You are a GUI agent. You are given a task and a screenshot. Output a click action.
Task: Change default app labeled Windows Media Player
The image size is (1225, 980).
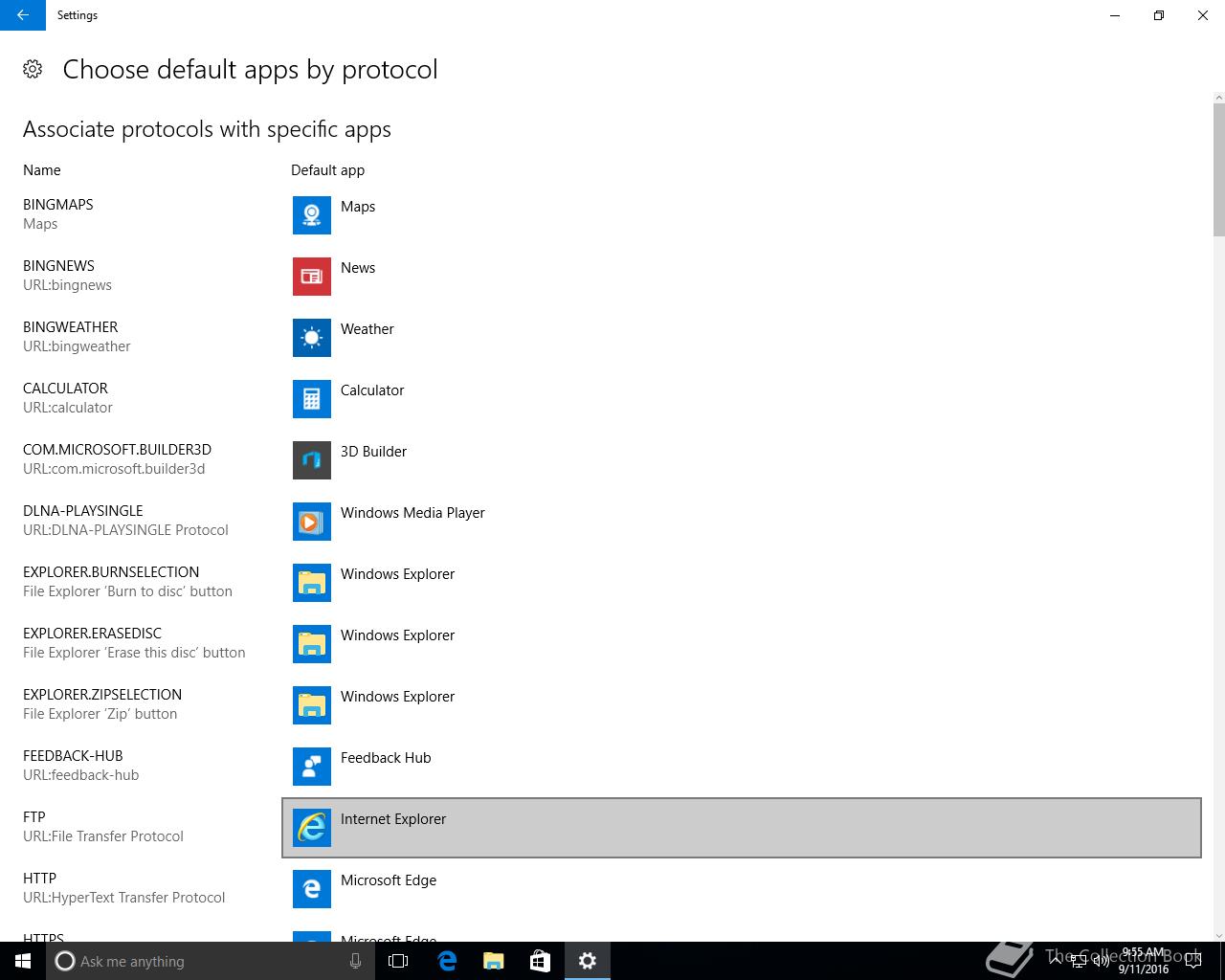[412, 513]
